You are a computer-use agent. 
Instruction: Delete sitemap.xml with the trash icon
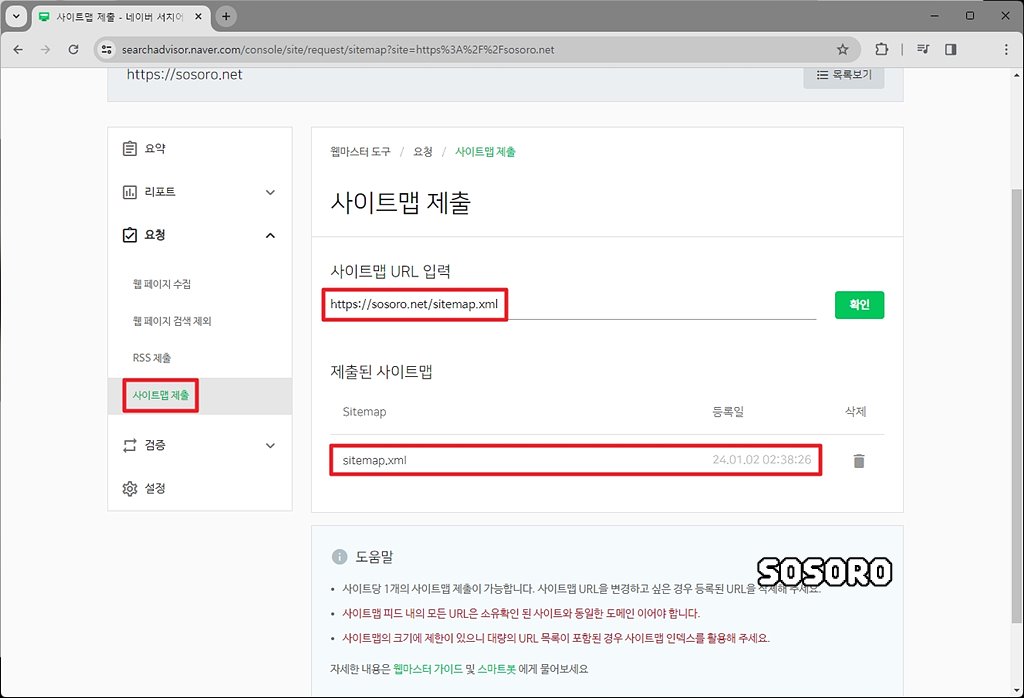pyautogui.click(x=859, y=461)
